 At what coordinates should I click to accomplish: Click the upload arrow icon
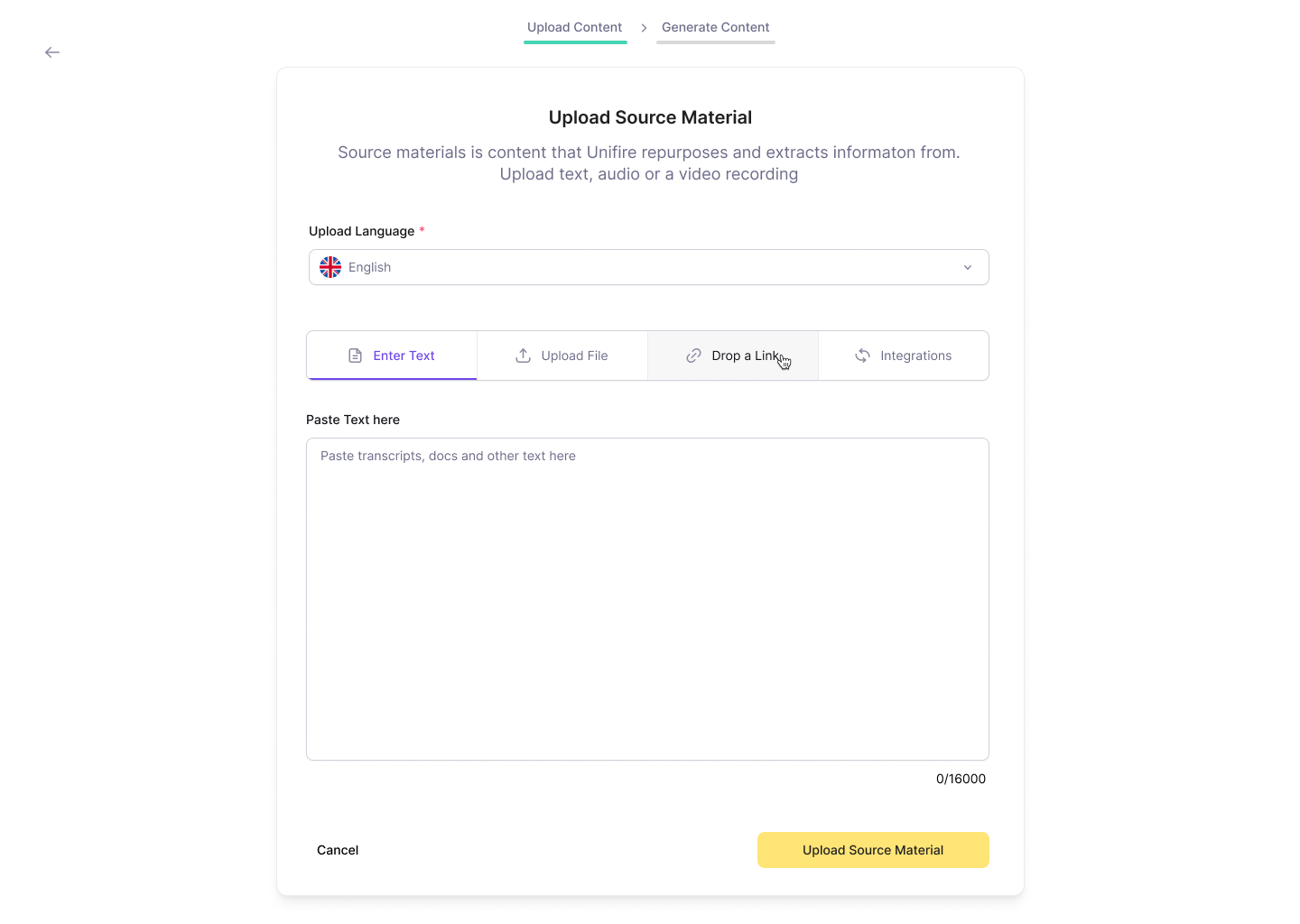pos(523,356)
